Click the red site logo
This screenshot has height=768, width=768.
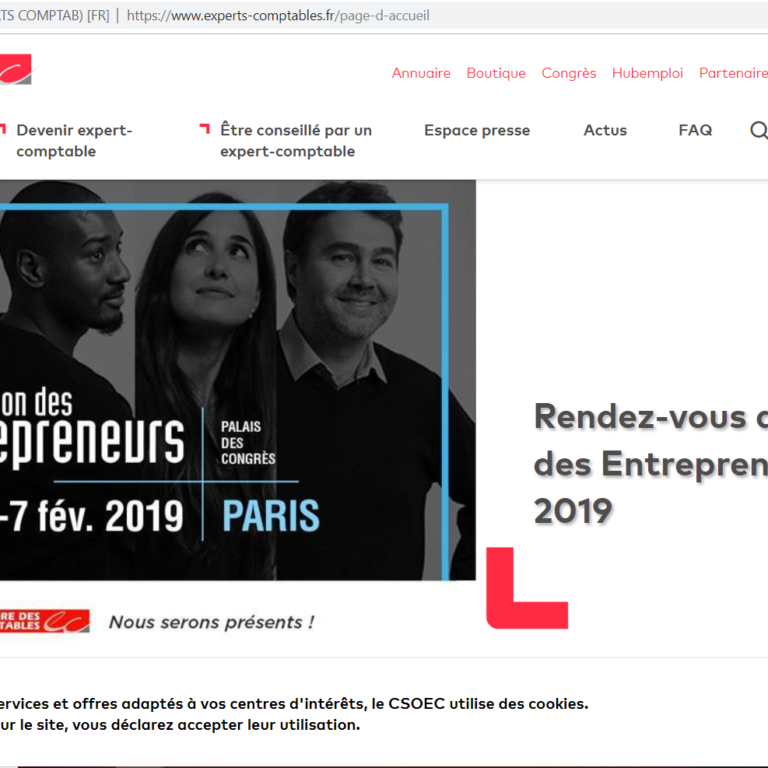pyautogui.click(x=16, y=69)
